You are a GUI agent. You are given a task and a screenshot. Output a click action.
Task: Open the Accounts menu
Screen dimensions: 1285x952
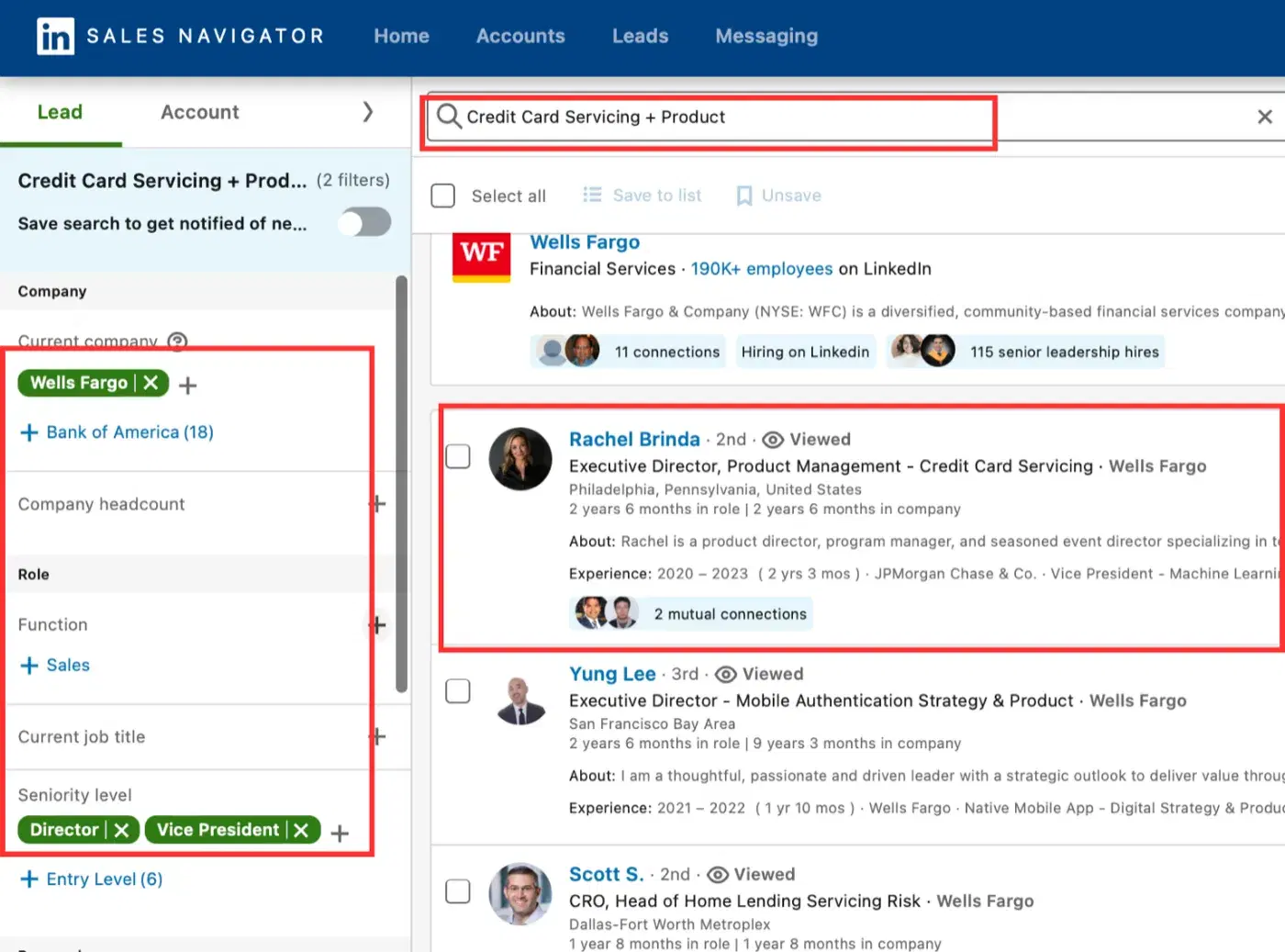click(520, 36)
